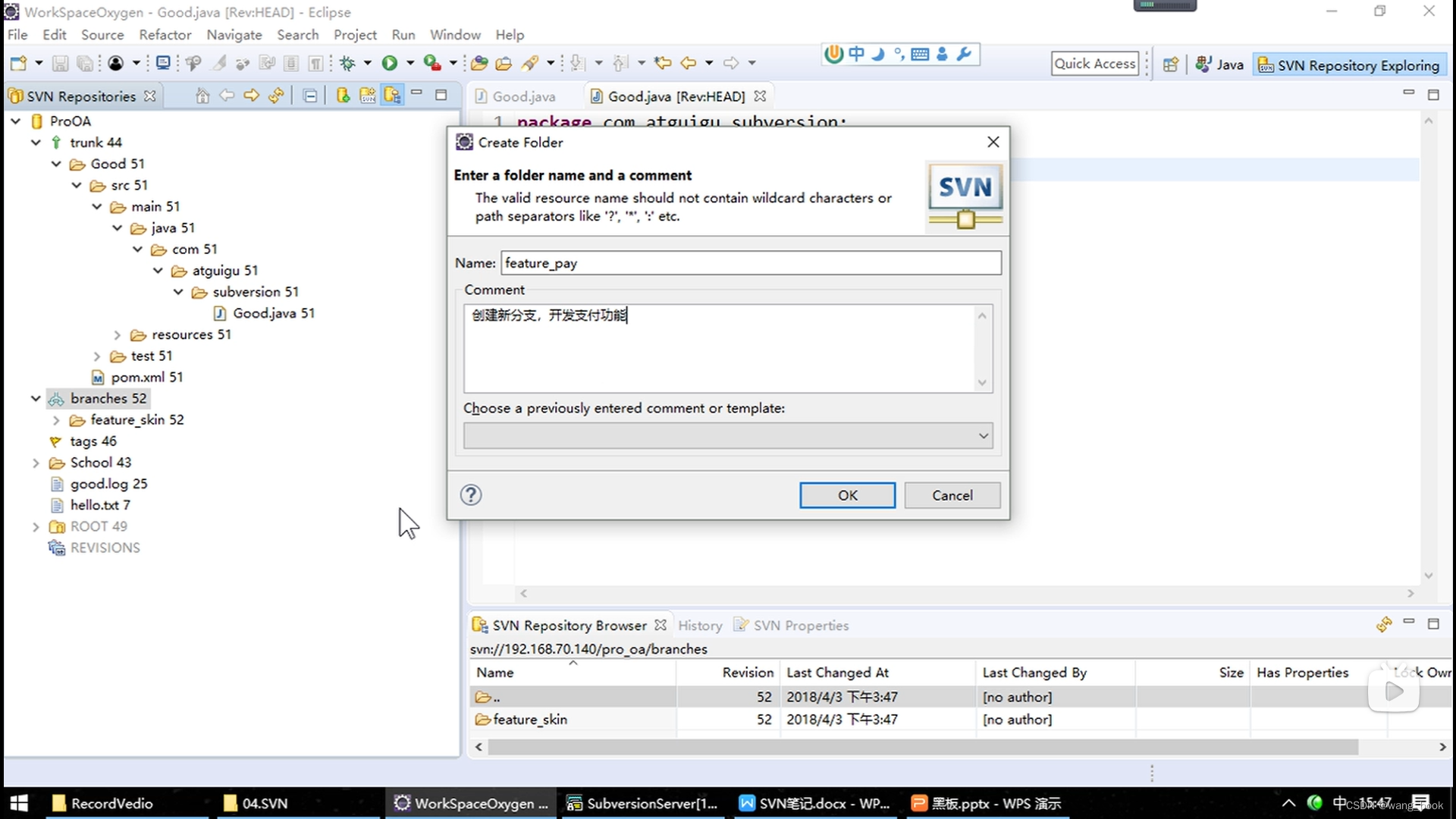Click the Save All icon in toolbar
This screenshot has width=1456, height=819.
85,63
